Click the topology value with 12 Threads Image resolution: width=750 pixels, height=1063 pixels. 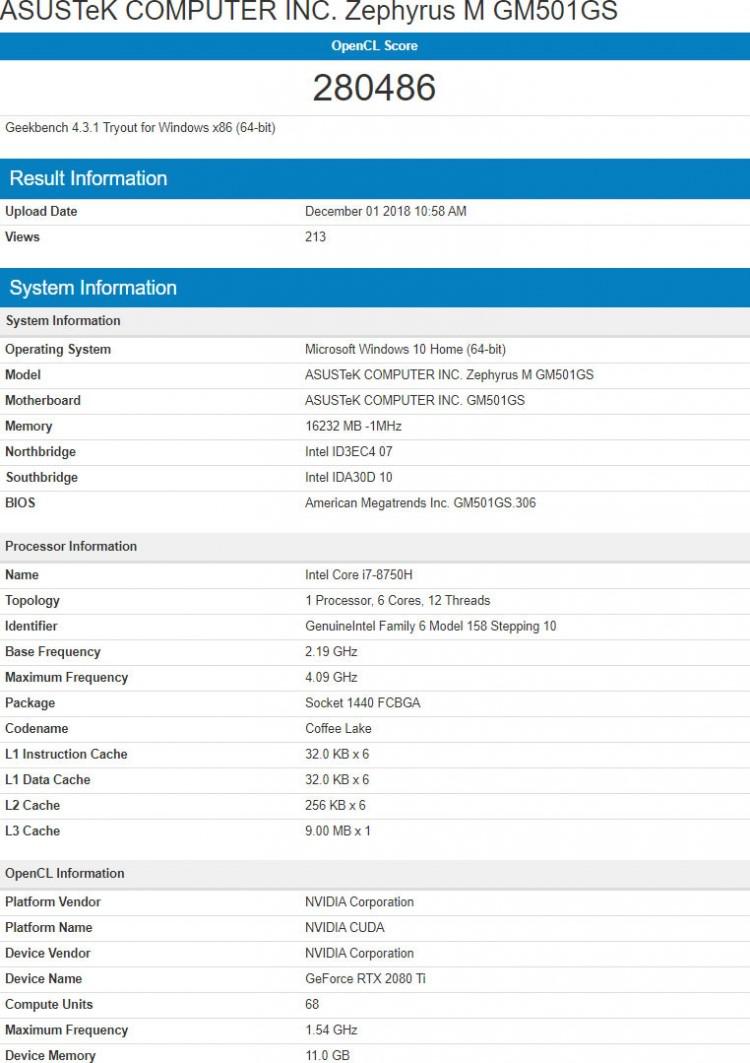pyautogui.click(x=397, y=601)
